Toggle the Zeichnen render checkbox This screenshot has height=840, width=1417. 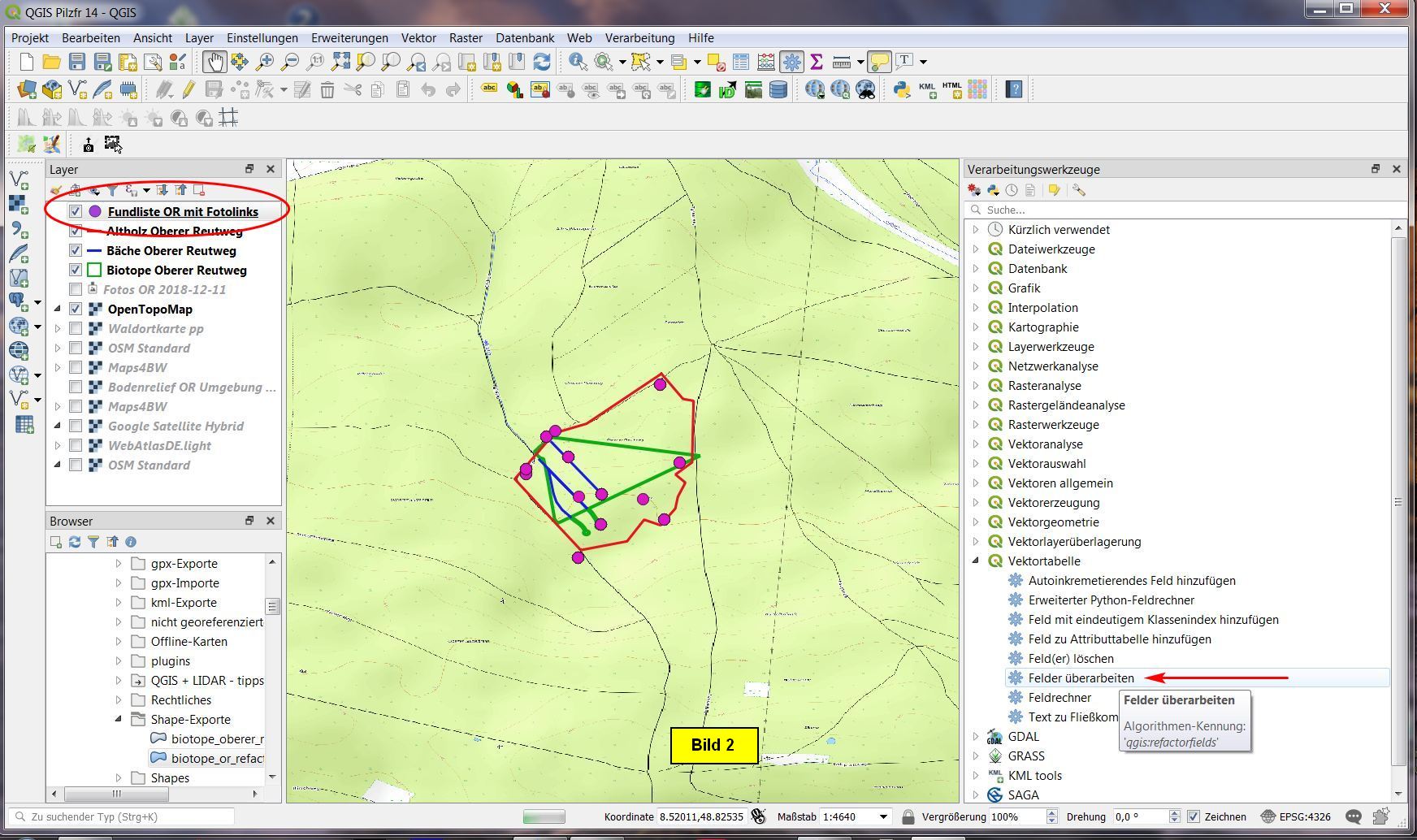(x=1194, y=816)
